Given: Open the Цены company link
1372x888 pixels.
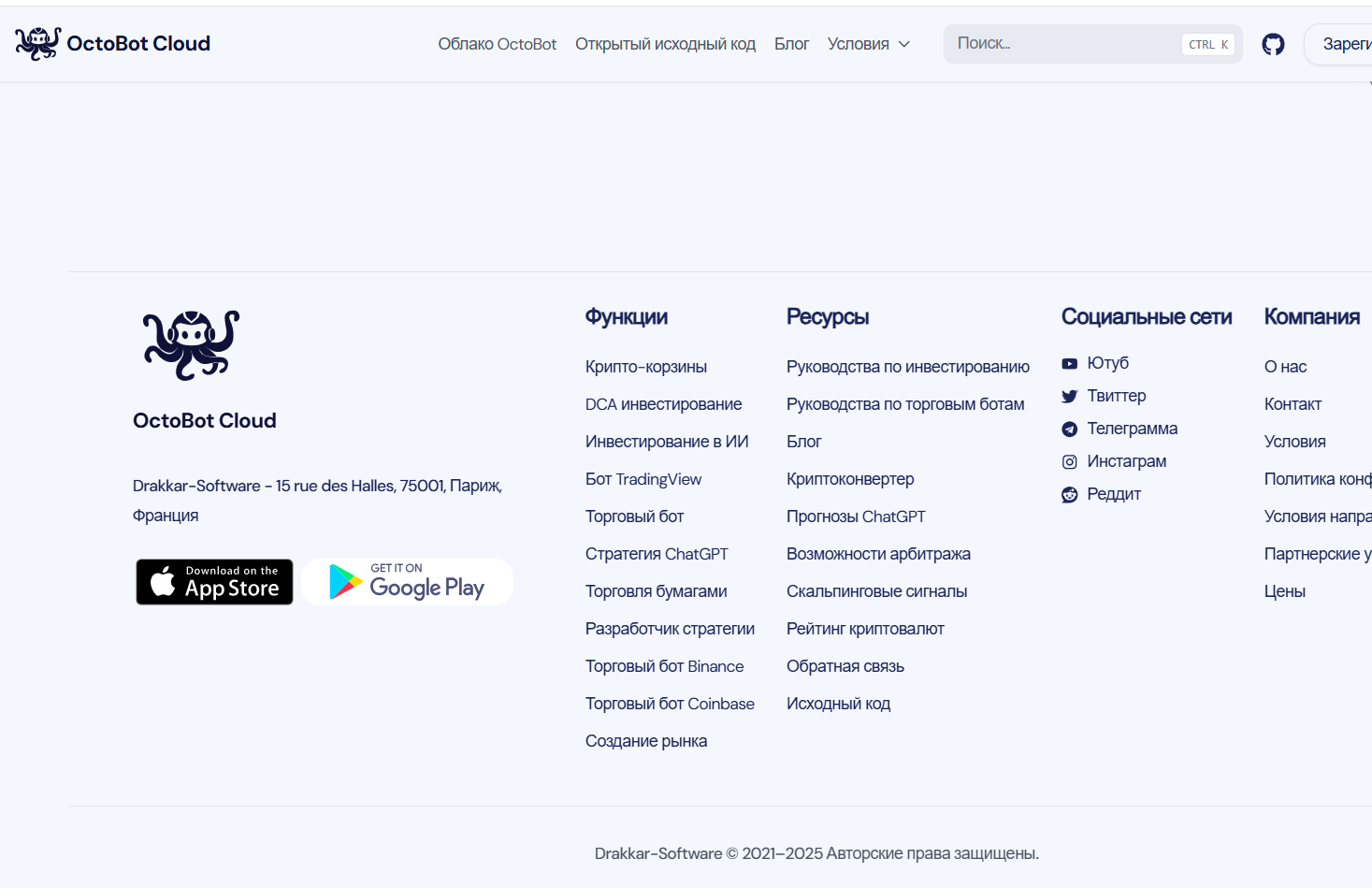Looking at the screenshot, I should tap(1284, 591).
